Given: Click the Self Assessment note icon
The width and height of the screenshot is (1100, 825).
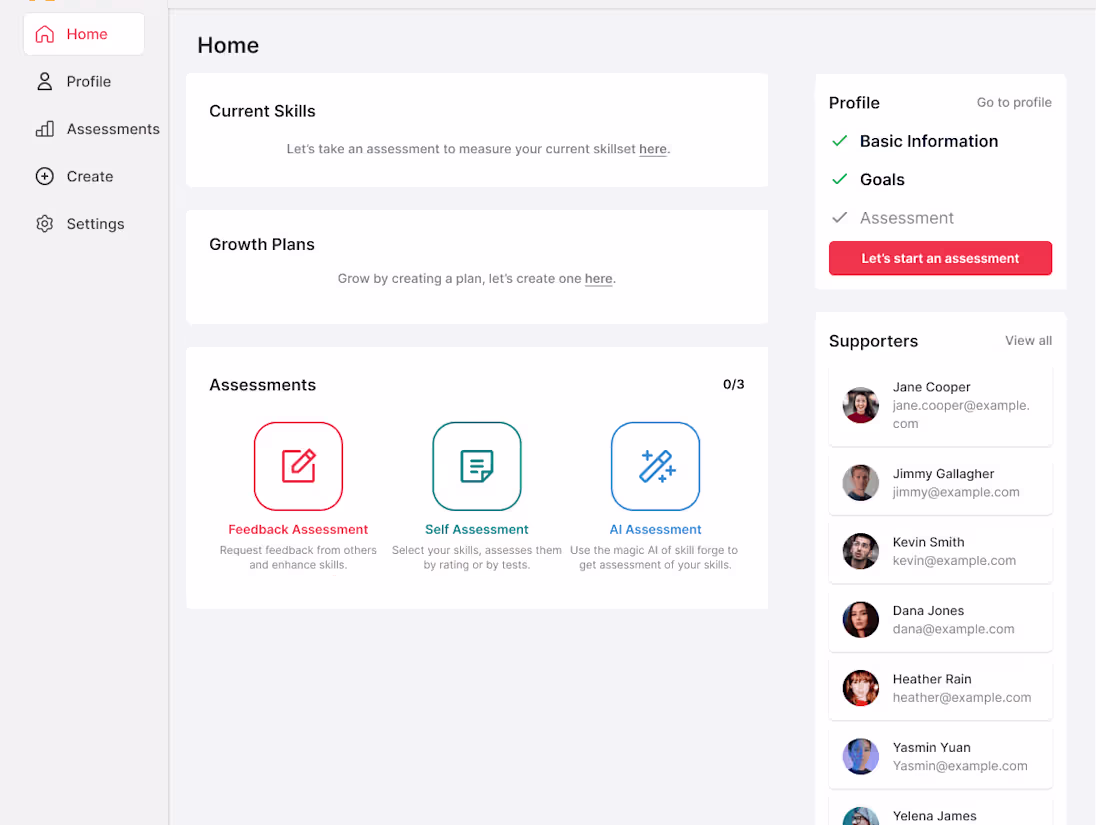Looking at the screenshot, I should pyautogui.click(x=477, y=466).
